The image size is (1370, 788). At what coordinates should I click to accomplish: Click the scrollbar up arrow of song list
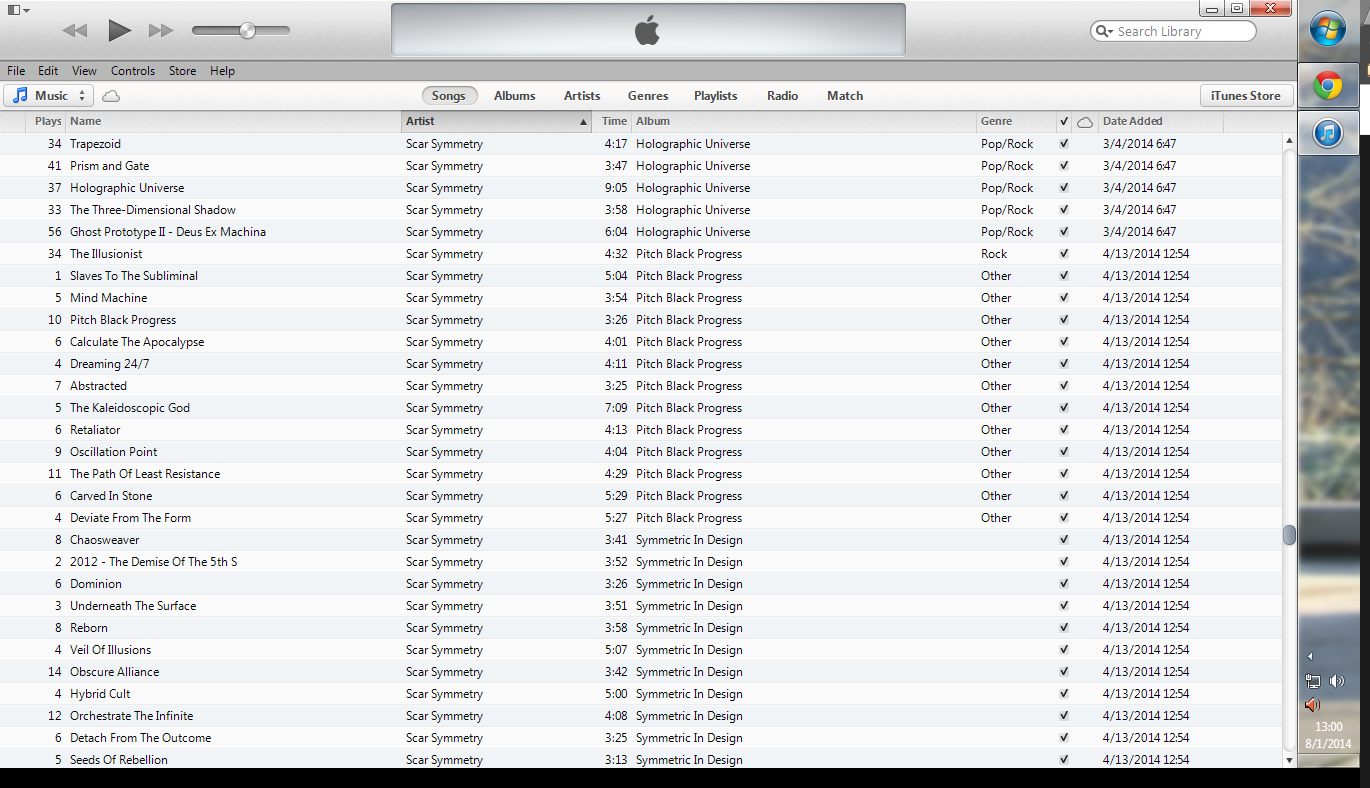(x=1289, y=141)
